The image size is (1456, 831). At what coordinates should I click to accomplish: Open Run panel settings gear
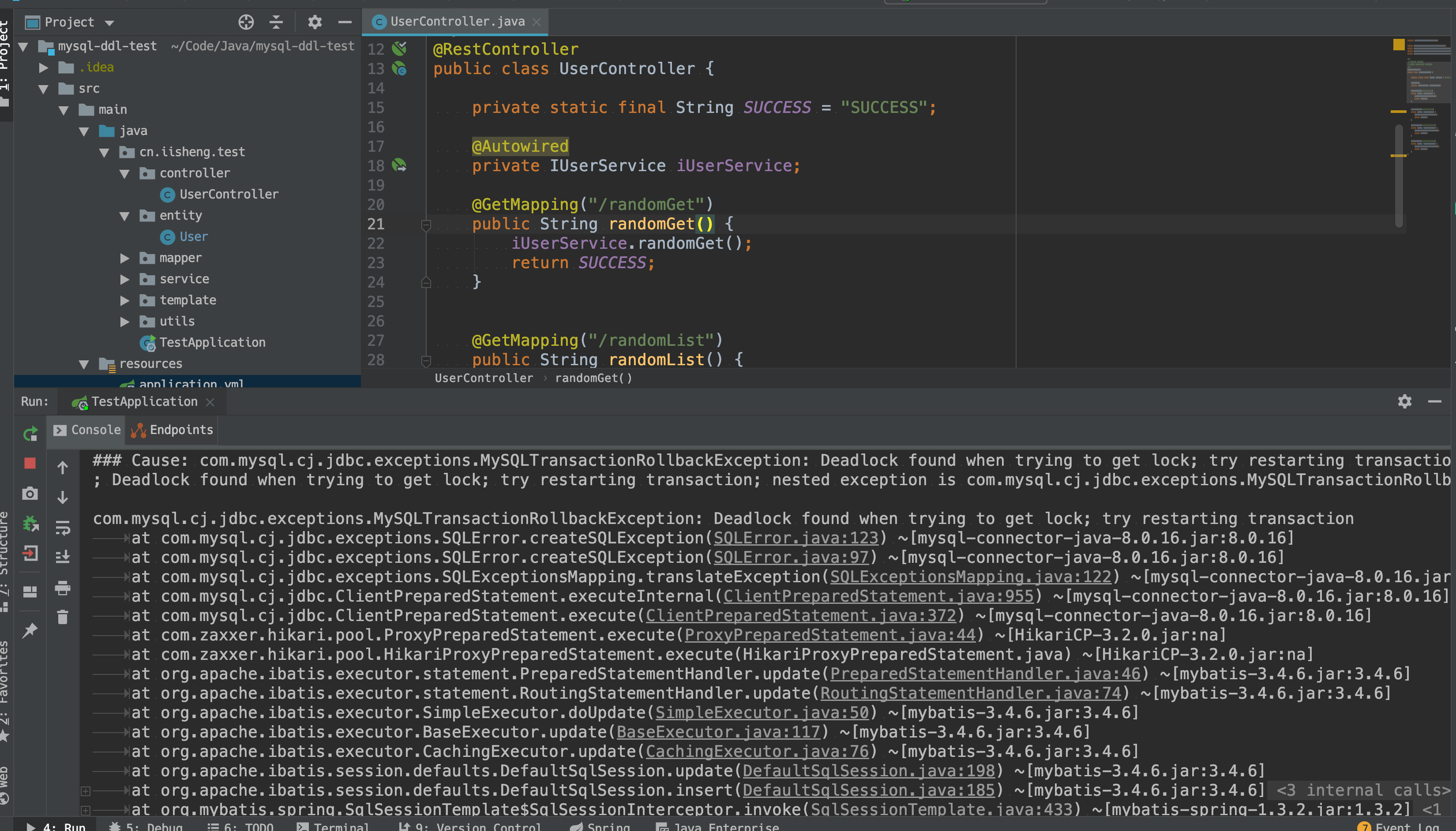tap(1404, 401)
